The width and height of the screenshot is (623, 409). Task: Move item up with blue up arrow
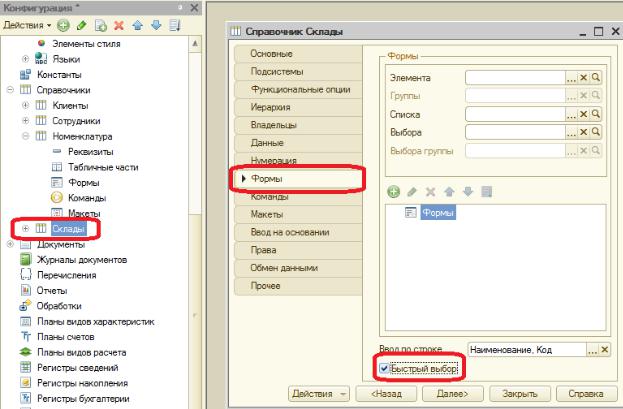tap(137, 25)
